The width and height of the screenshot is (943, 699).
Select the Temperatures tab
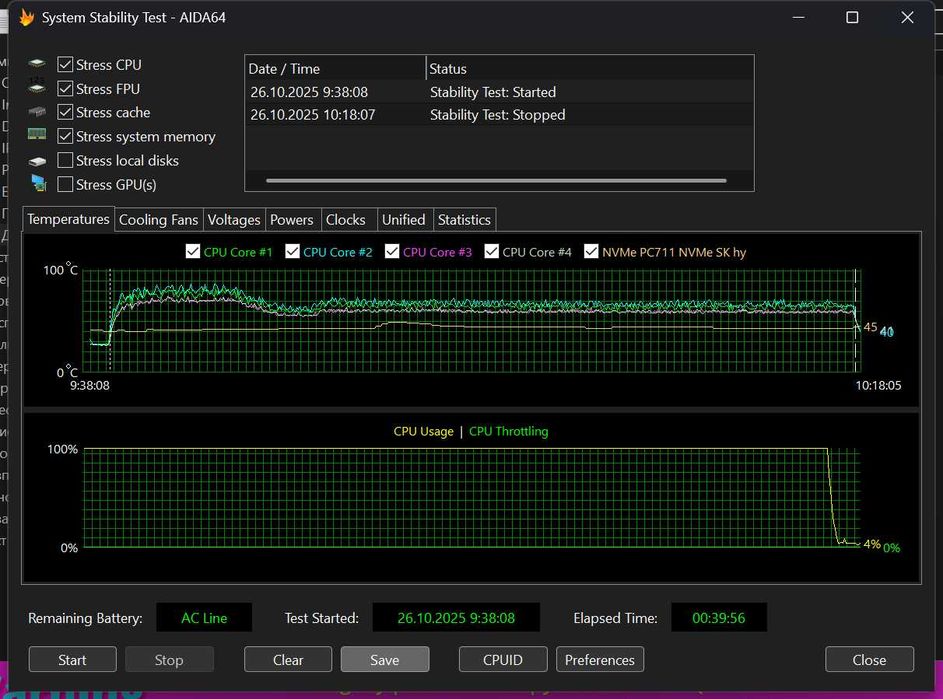coord(68,219)
